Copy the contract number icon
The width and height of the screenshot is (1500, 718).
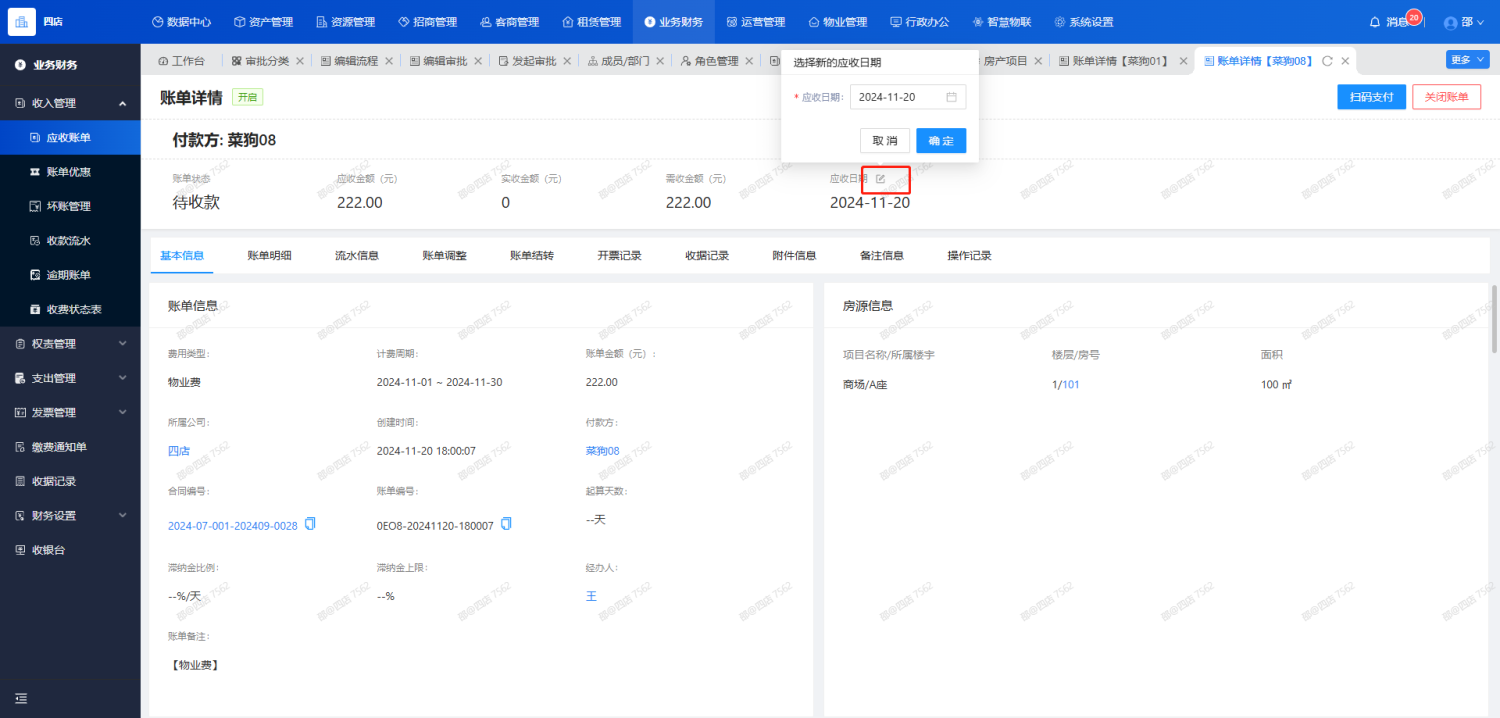(x=310, y=524)
